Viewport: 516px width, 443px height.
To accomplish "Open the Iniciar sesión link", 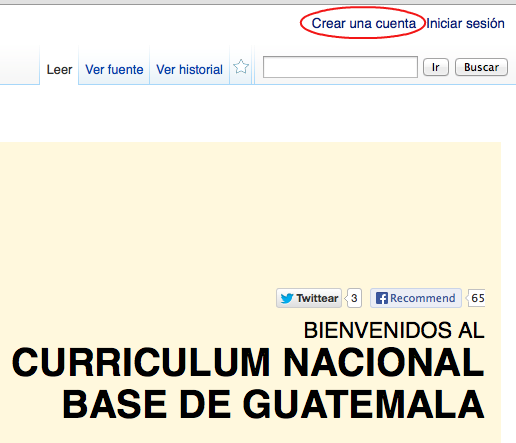I will pos(465,23).
